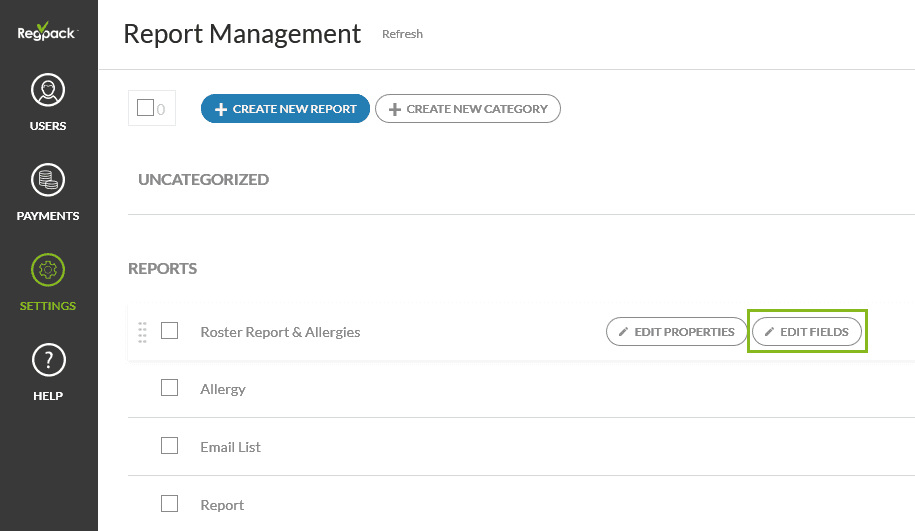Screen dimensions: 915x531
Task: Toggle the select-all checkbox at top
Action: 145,108
